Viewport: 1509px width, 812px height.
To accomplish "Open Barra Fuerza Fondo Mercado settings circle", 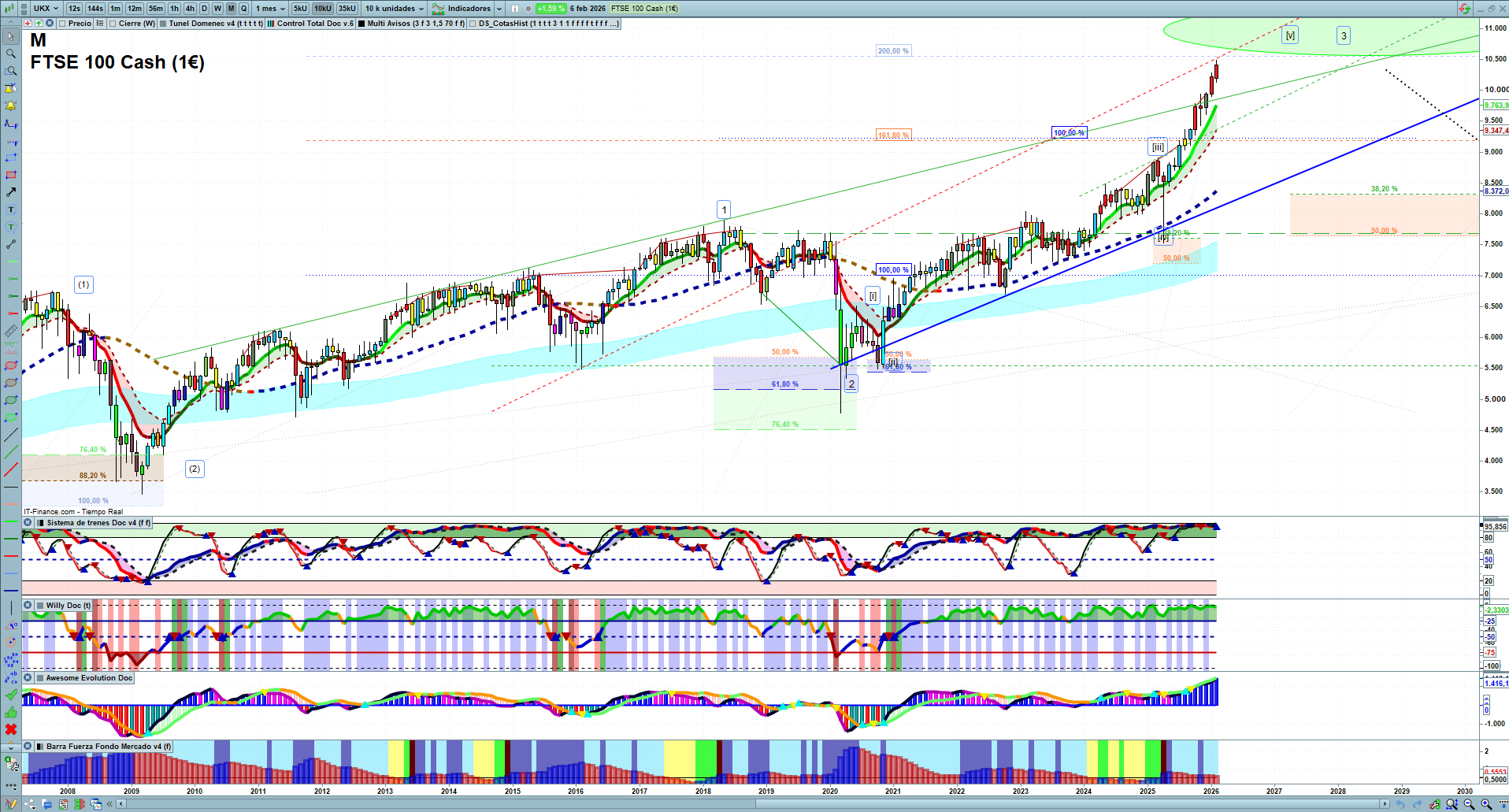I will point(28,747).
